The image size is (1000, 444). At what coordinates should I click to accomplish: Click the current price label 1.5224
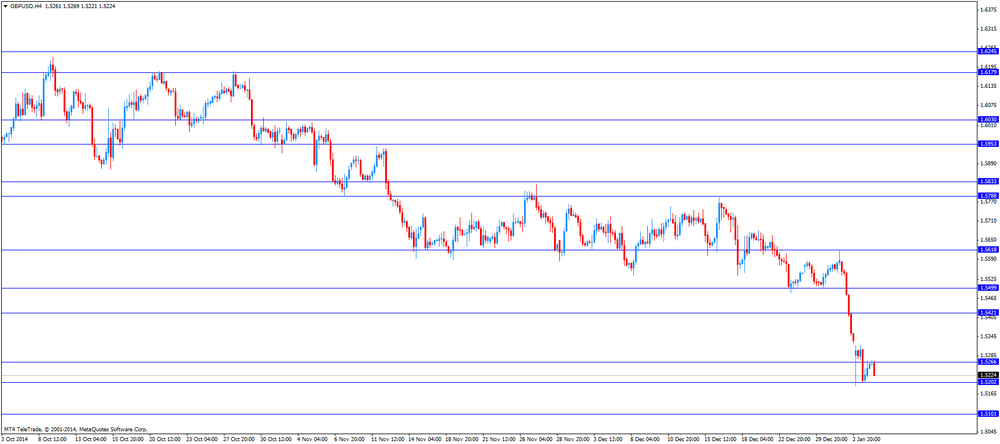(988, 375)
